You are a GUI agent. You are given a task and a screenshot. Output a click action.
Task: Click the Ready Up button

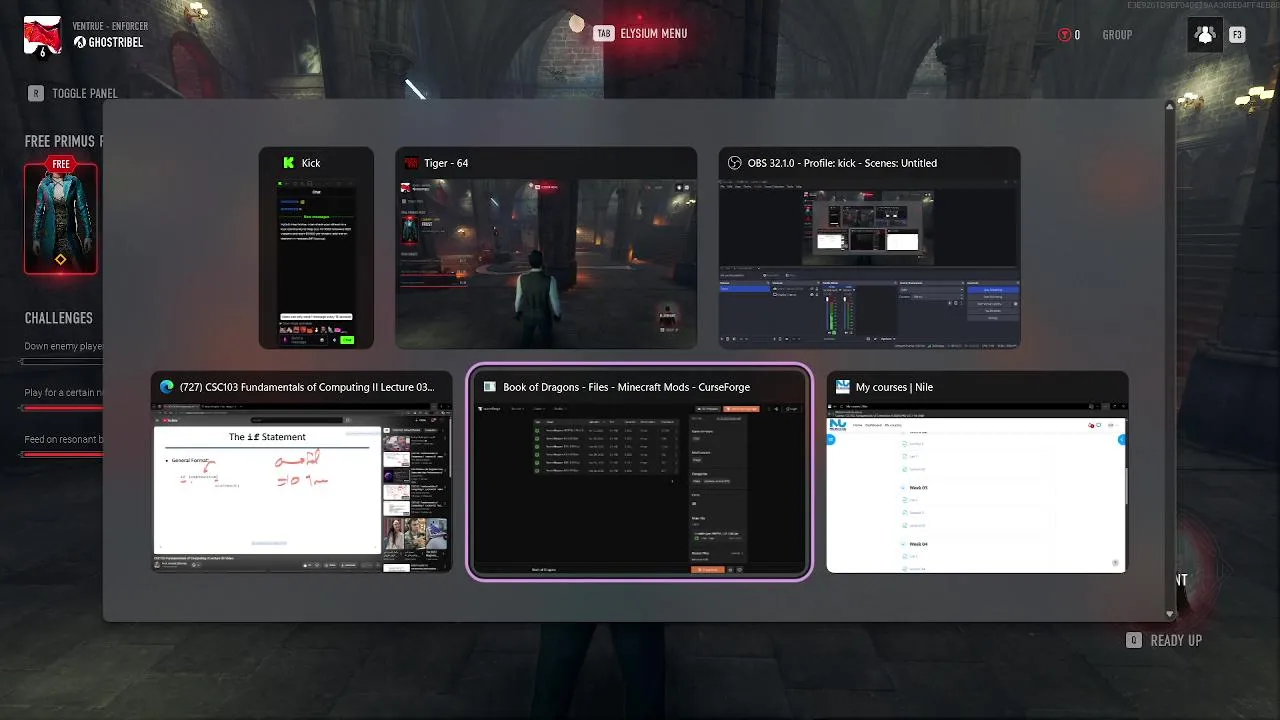(1164, 640)
